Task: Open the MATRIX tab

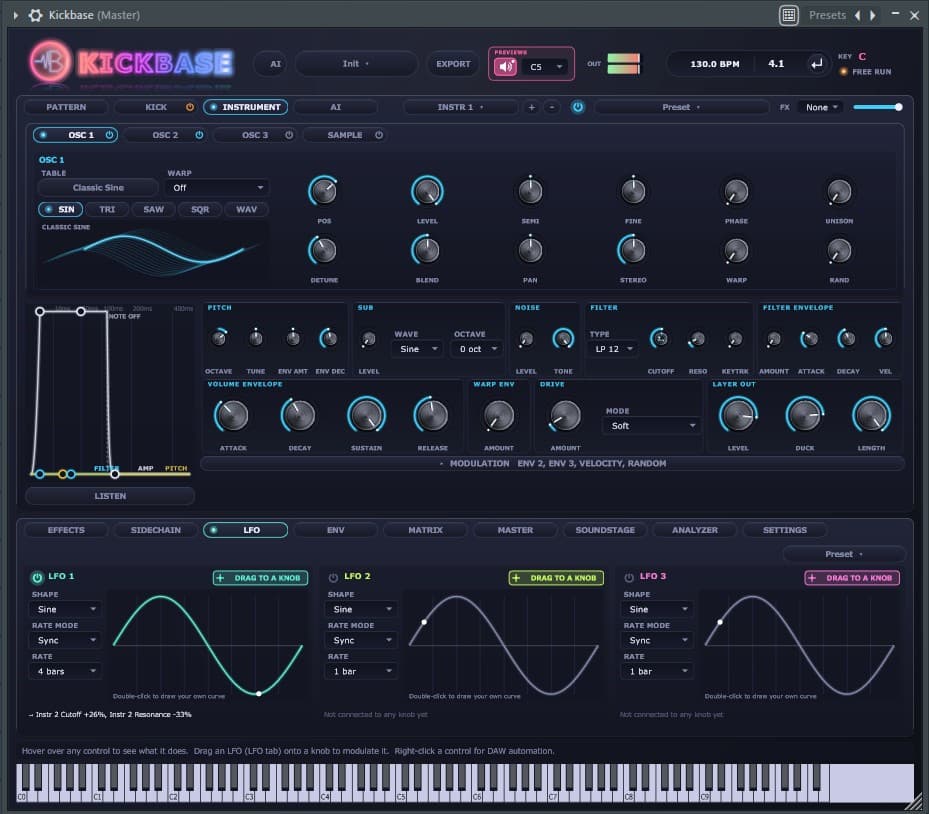Action: (x=425, y=530)
